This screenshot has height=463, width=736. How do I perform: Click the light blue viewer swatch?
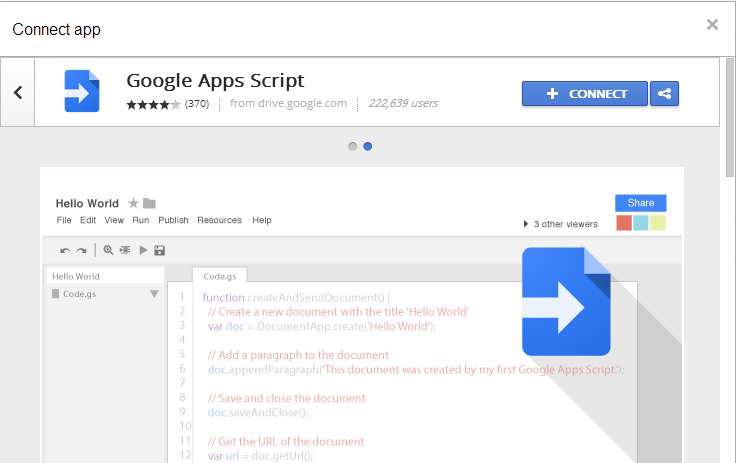[x=641, y=223]
